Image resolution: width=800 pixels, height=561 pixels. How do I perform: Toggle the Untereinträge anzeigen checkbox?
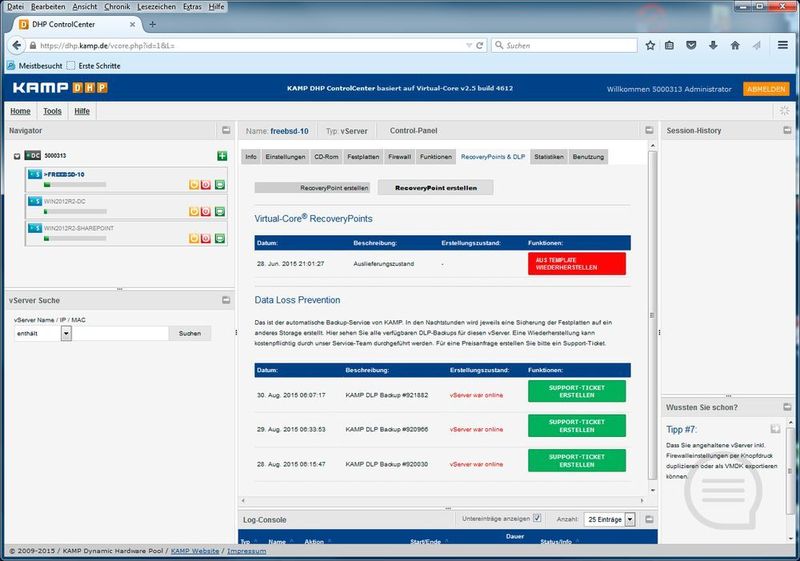(x=537, y=518)
